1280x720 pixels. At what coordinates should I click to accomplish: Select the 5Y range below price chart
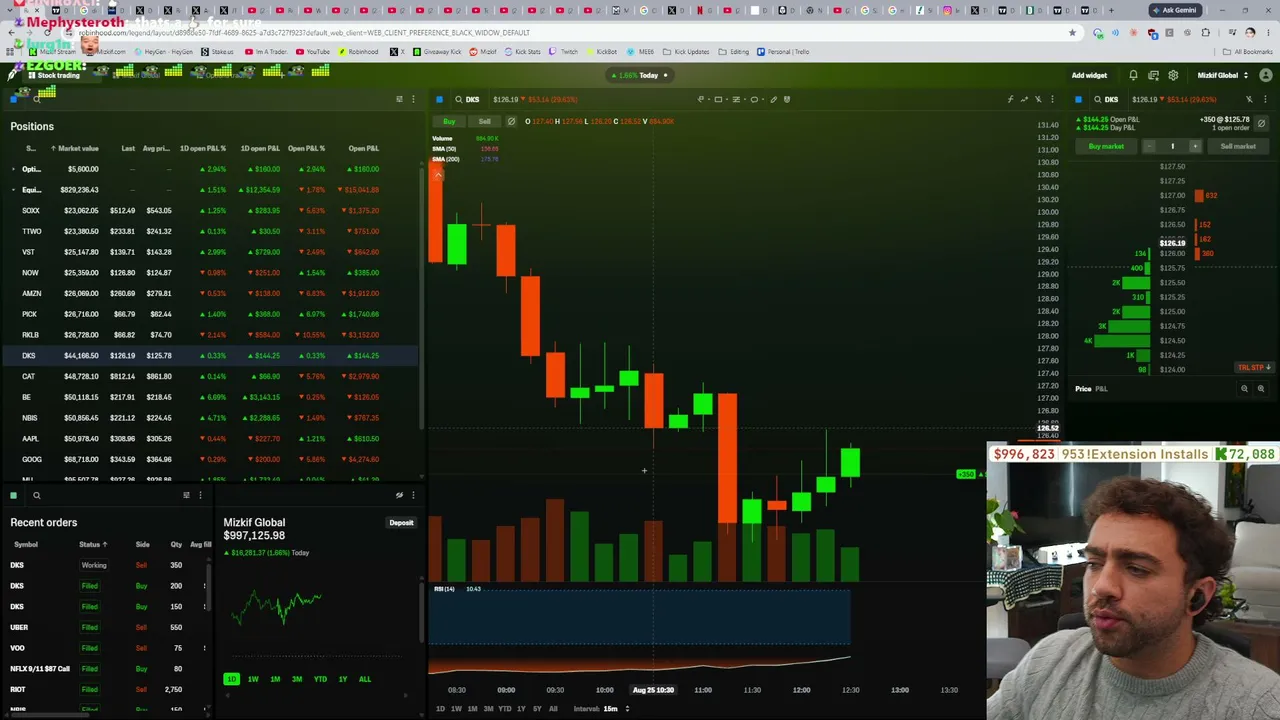pyautogui.click(x=537, y=709)
